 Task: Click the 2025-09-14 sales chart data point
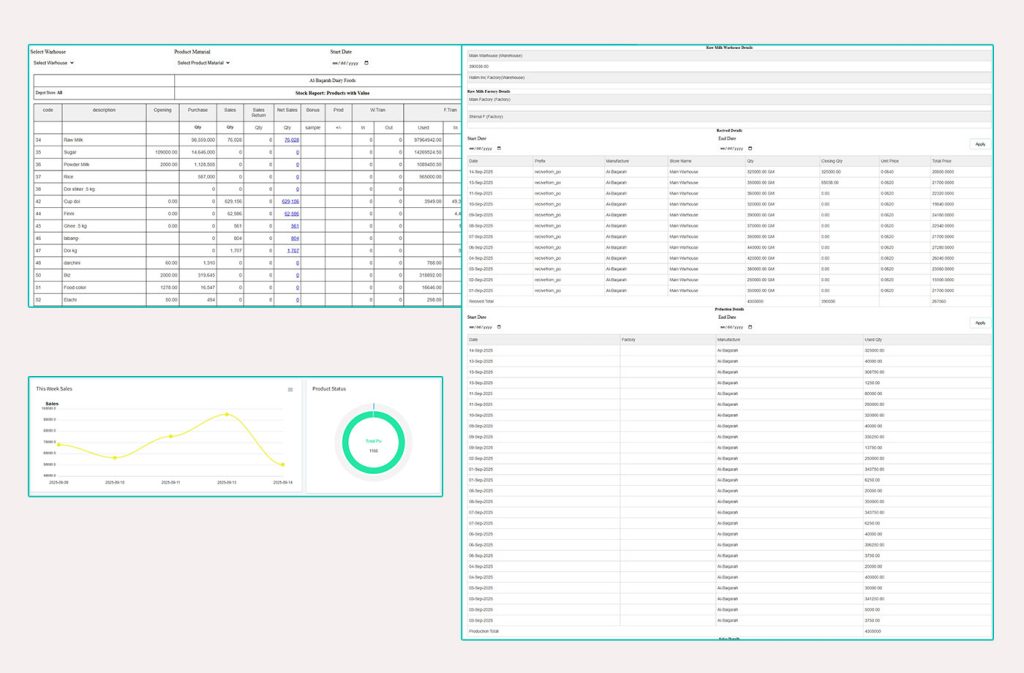point(283,464)
